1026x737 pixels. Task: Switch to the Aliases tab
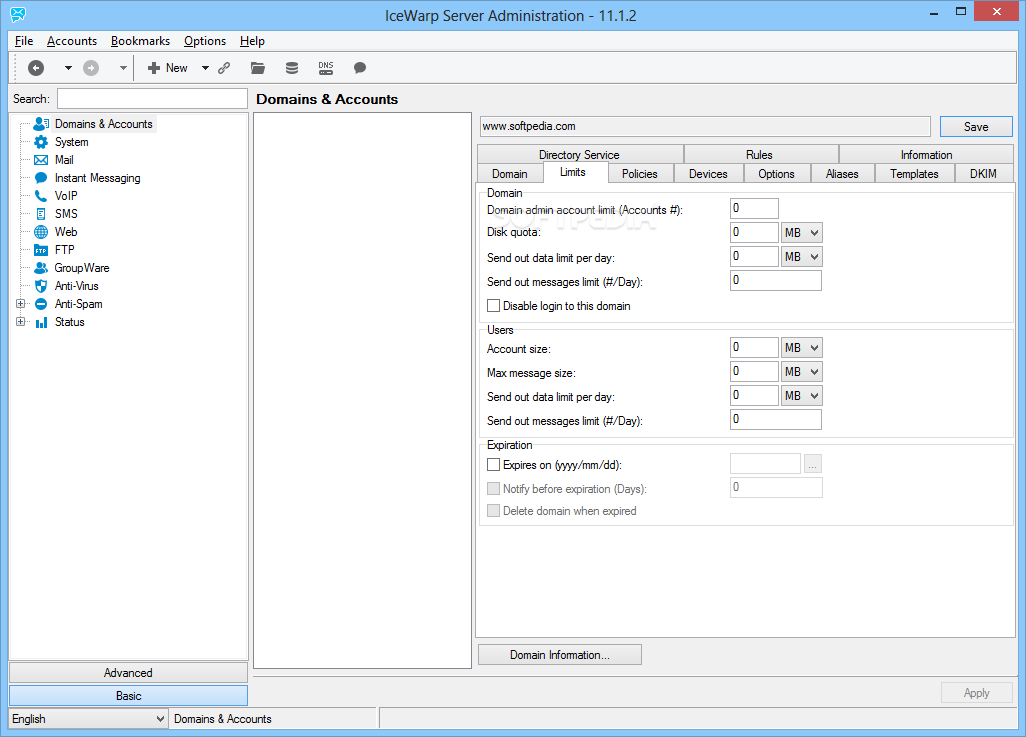pos(842,173)
